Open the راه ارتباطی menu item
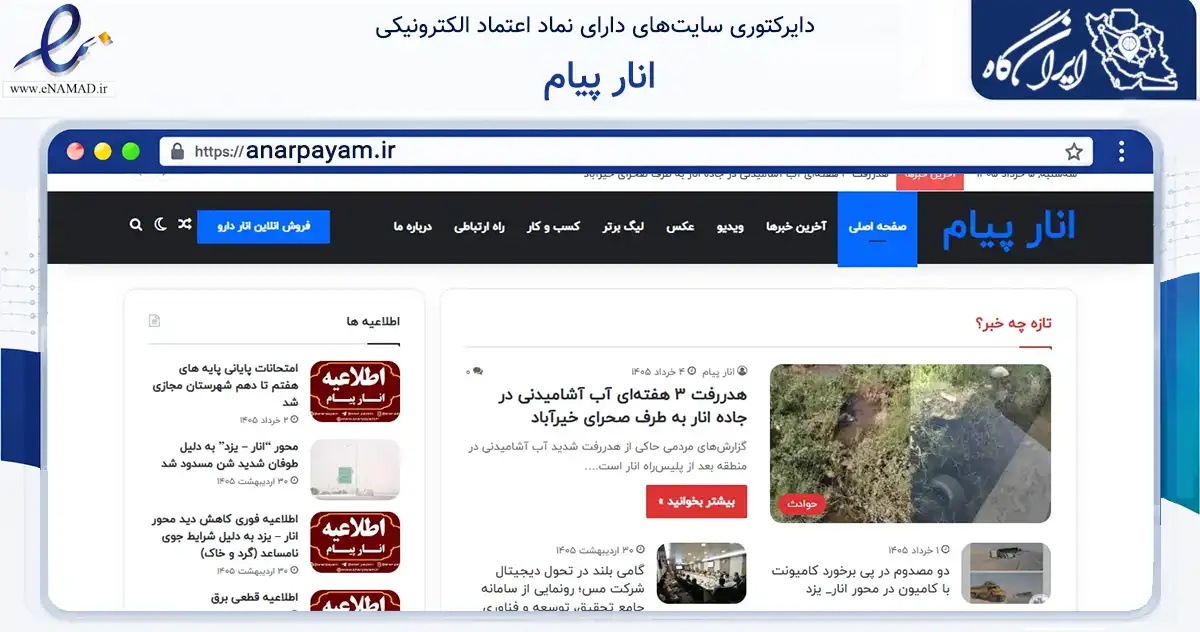Screen dimensions: 1200x632 coord(480,227)
